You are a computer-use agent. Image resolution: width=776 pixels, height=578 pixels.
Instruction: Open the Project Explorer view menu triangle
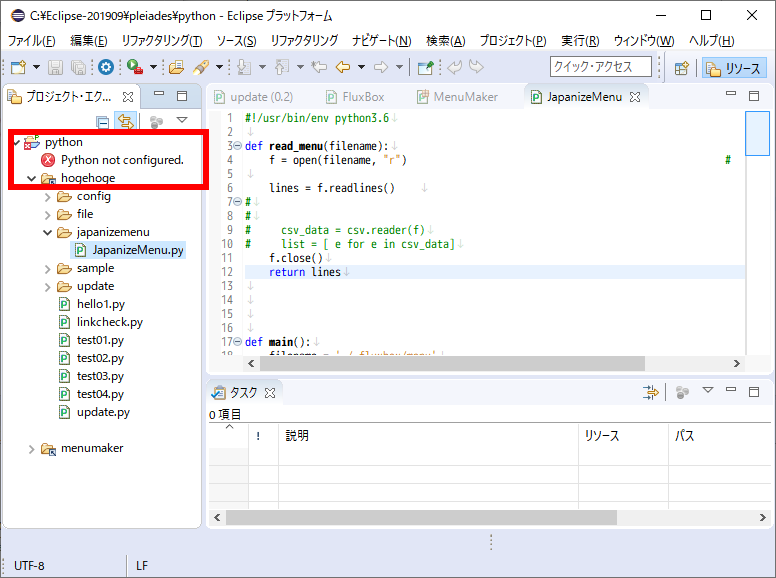(x=182, y=120)
